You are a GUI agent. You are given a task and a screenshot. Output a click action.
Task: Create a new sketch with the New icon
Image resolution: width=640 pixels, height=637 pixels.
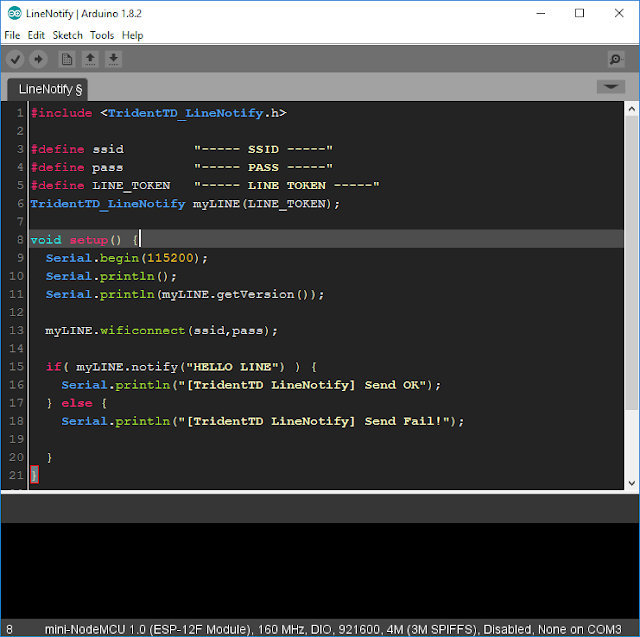(x=67, y=60)
